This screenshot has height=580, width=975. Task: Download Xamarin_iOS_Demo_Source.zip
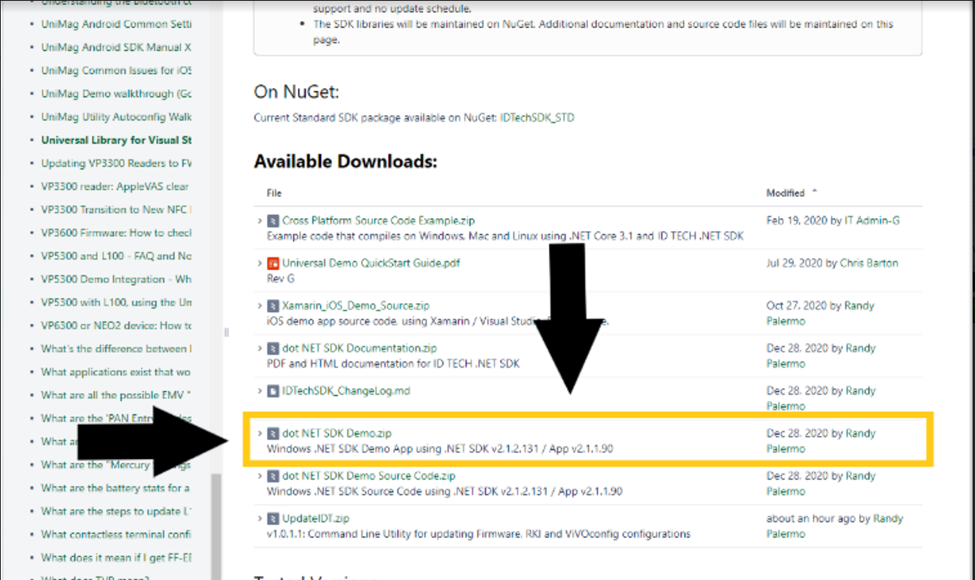click(355, 306)
